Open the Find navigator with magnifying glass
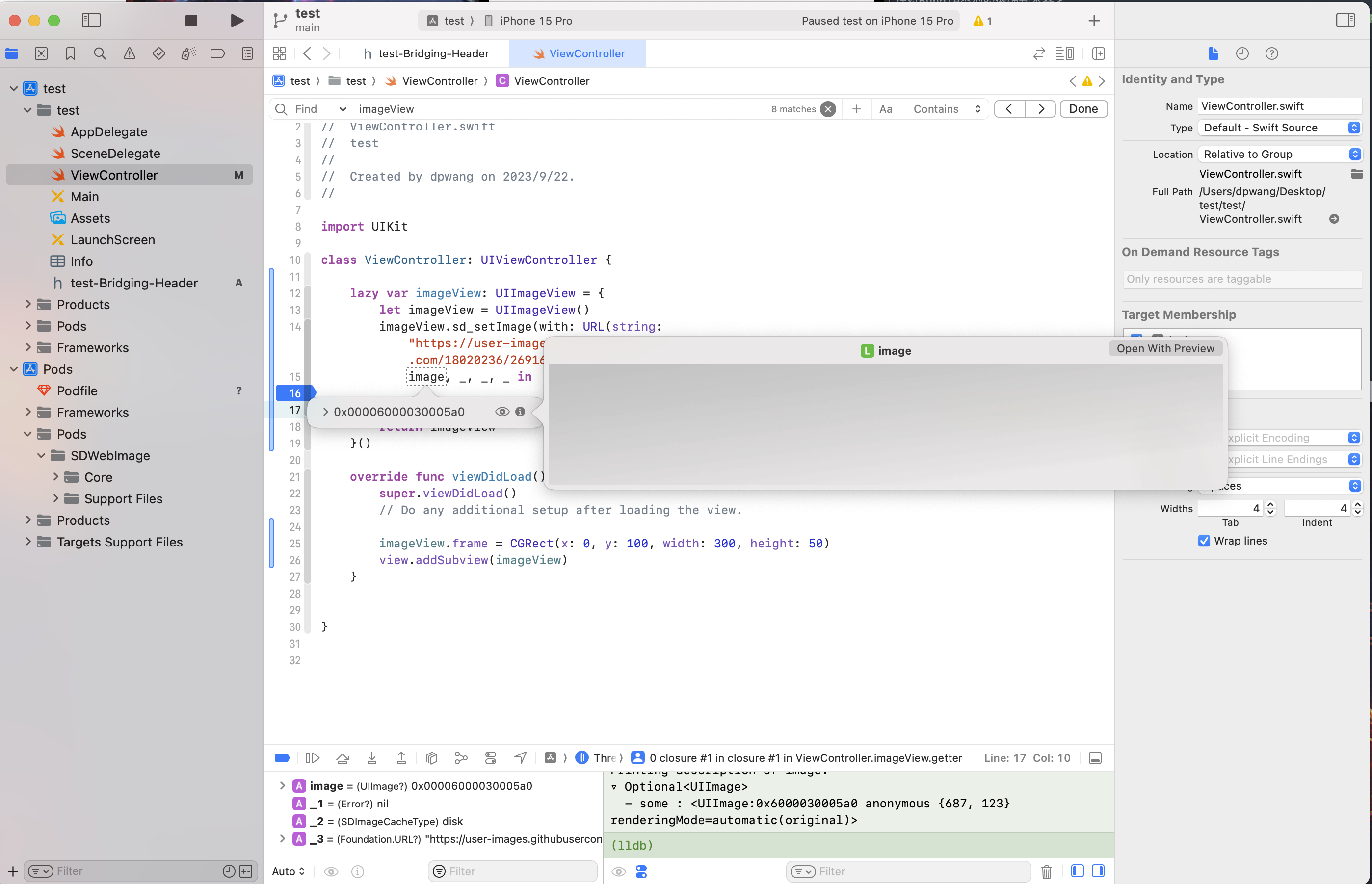Image resolution: width=1372 pixels, height=884 pixels. pyautogui.click(x=100, y=53)
